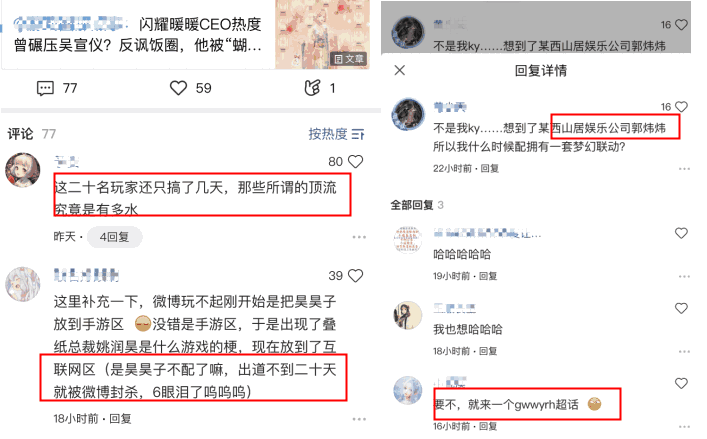The width and height of the screenshot is (707, 439).
Task: Open more options on the 18小时前 right reply
Action: click(684, 351)
